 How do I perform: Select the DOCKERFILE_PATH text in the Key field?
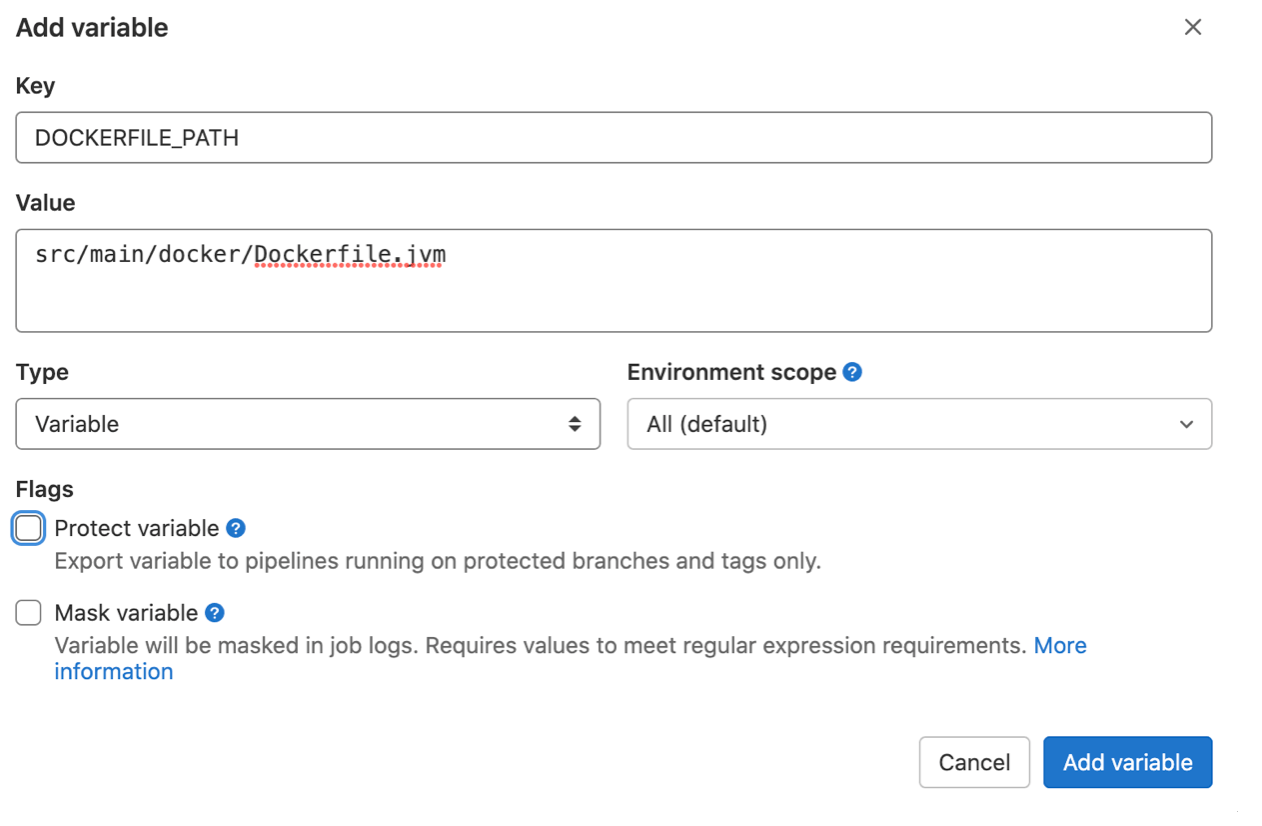pos(137,138)
